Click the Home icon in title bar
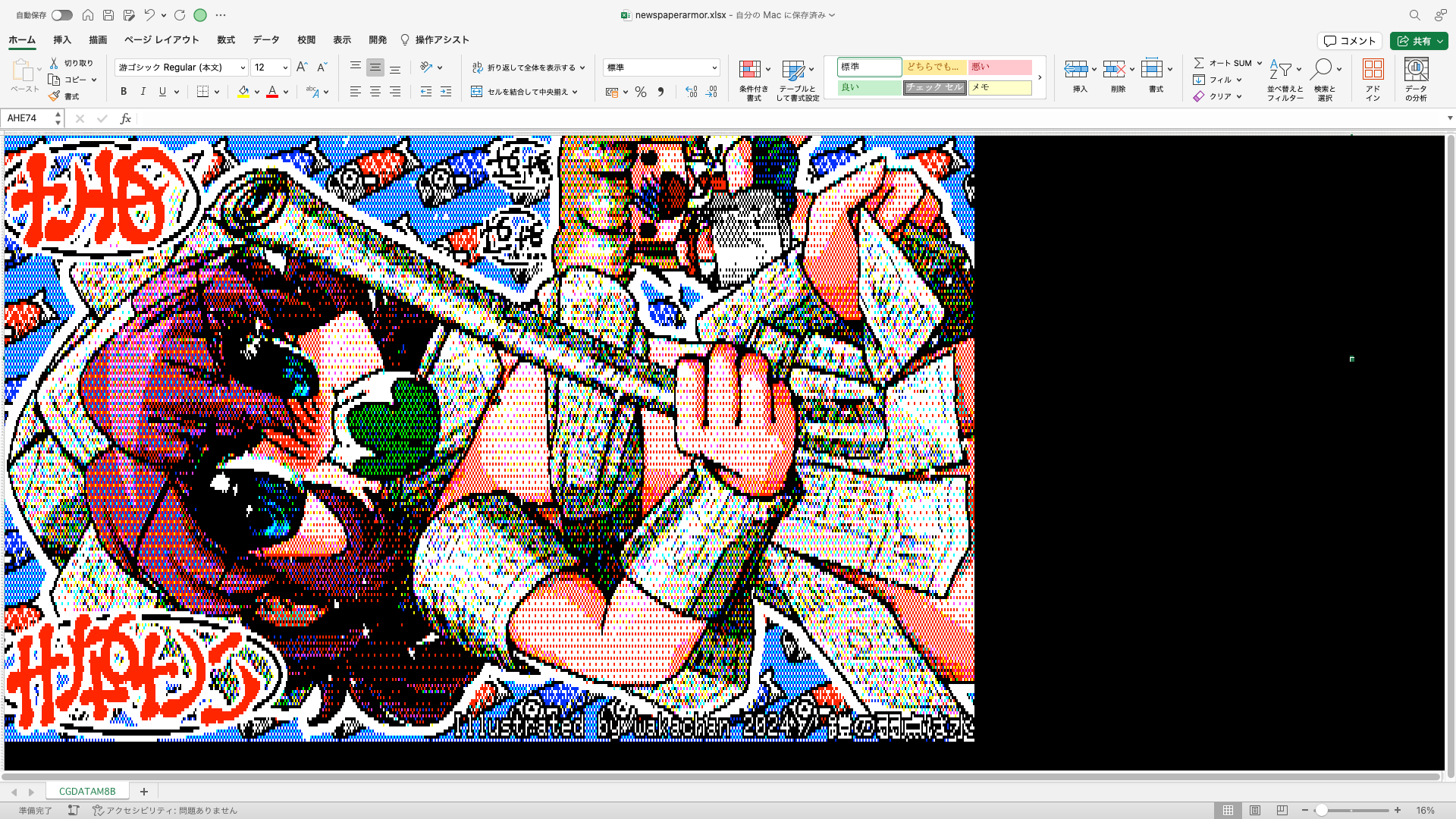 (88, 15)
